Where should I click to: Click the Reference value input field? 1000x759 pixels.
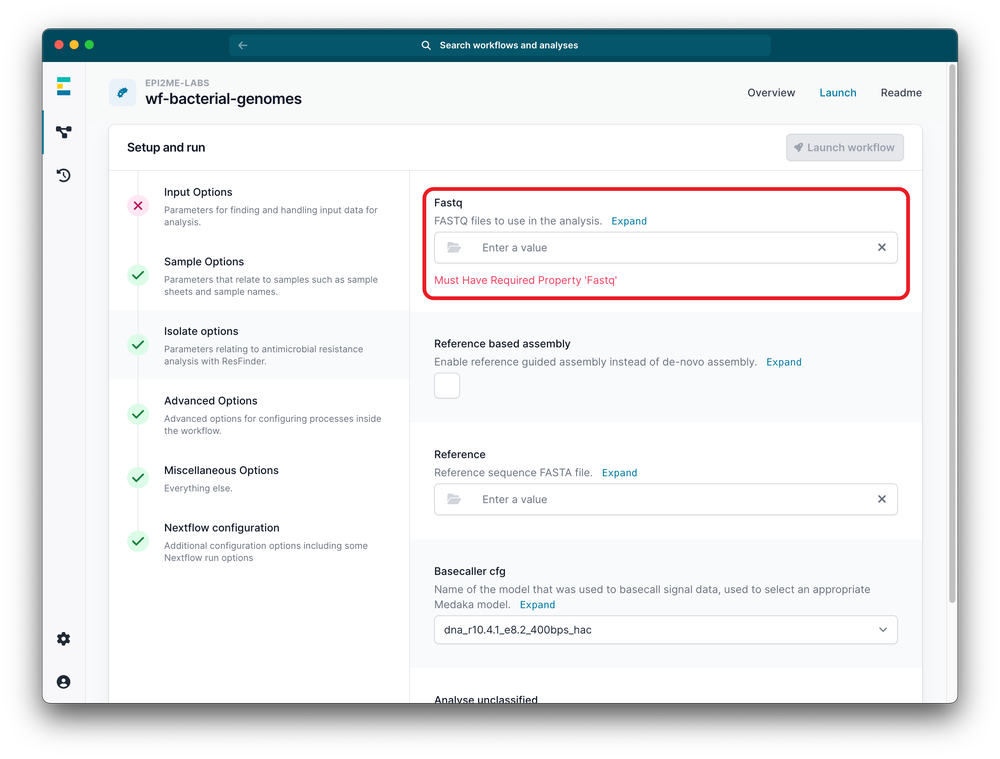coord(666,499)
